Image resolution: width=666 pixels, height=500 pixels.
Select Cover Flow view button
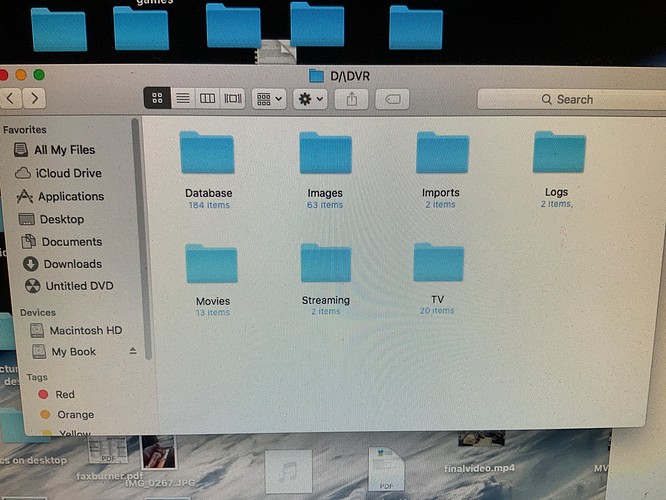click(x=233, y=98)
